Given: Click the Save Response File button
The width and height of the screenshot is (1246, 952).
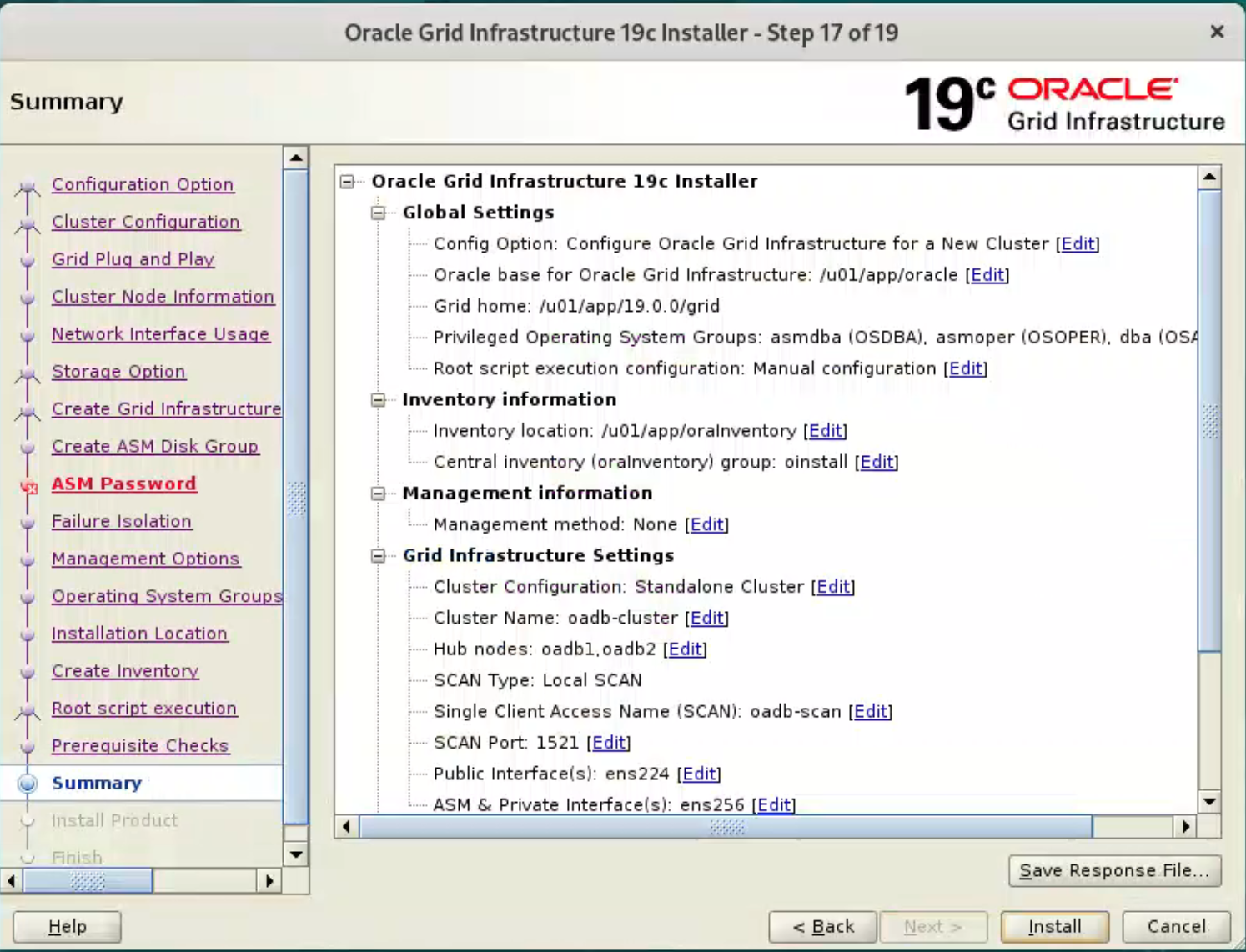Looking at the screenshot, I should point(1114,870).
